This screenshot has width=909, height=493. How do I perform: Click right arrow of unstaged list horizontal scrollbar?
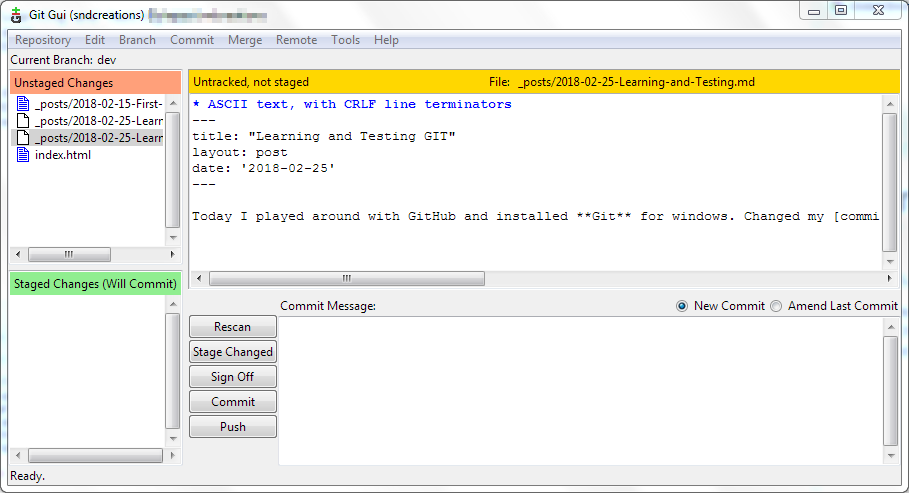[172, 254]
